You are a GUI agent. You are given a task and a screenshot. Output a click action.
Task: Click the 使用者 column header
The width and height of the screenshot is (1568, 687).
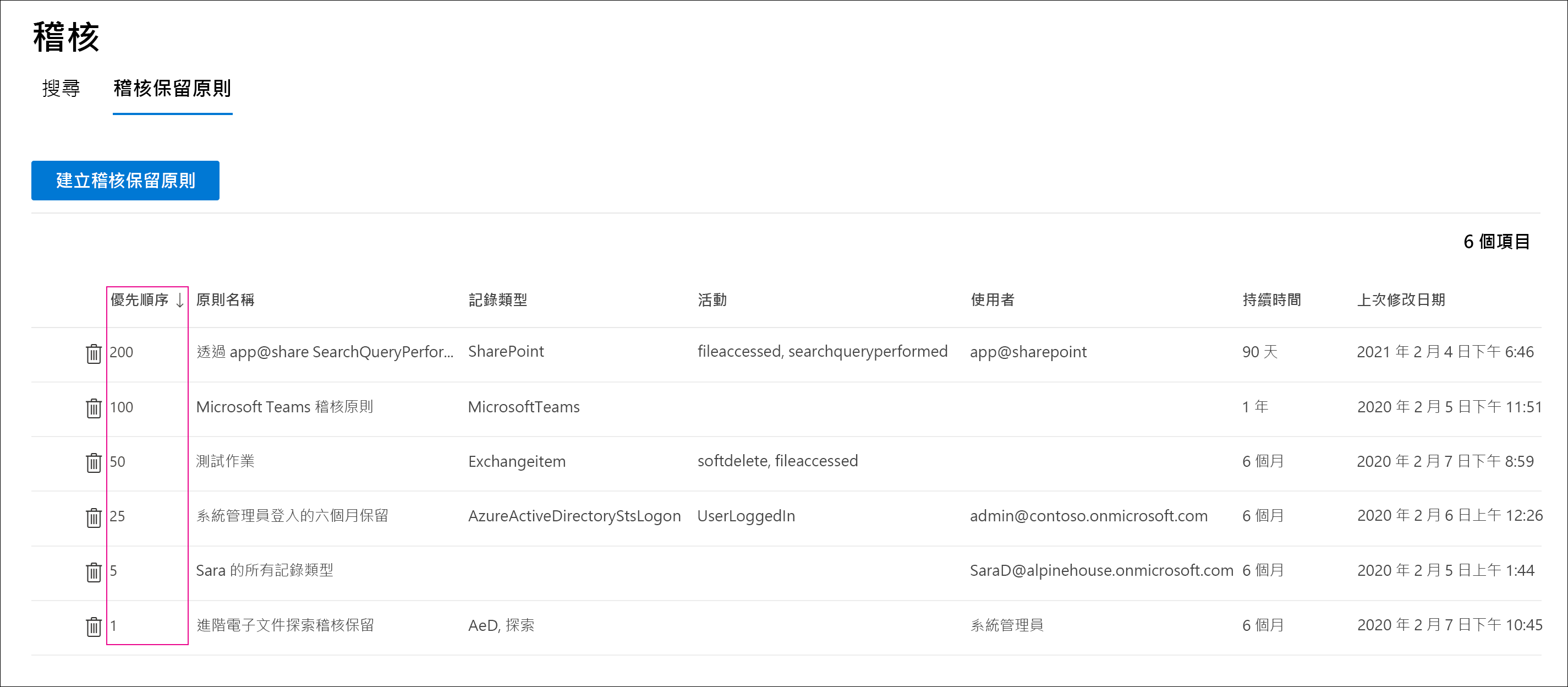pos(992,299)
